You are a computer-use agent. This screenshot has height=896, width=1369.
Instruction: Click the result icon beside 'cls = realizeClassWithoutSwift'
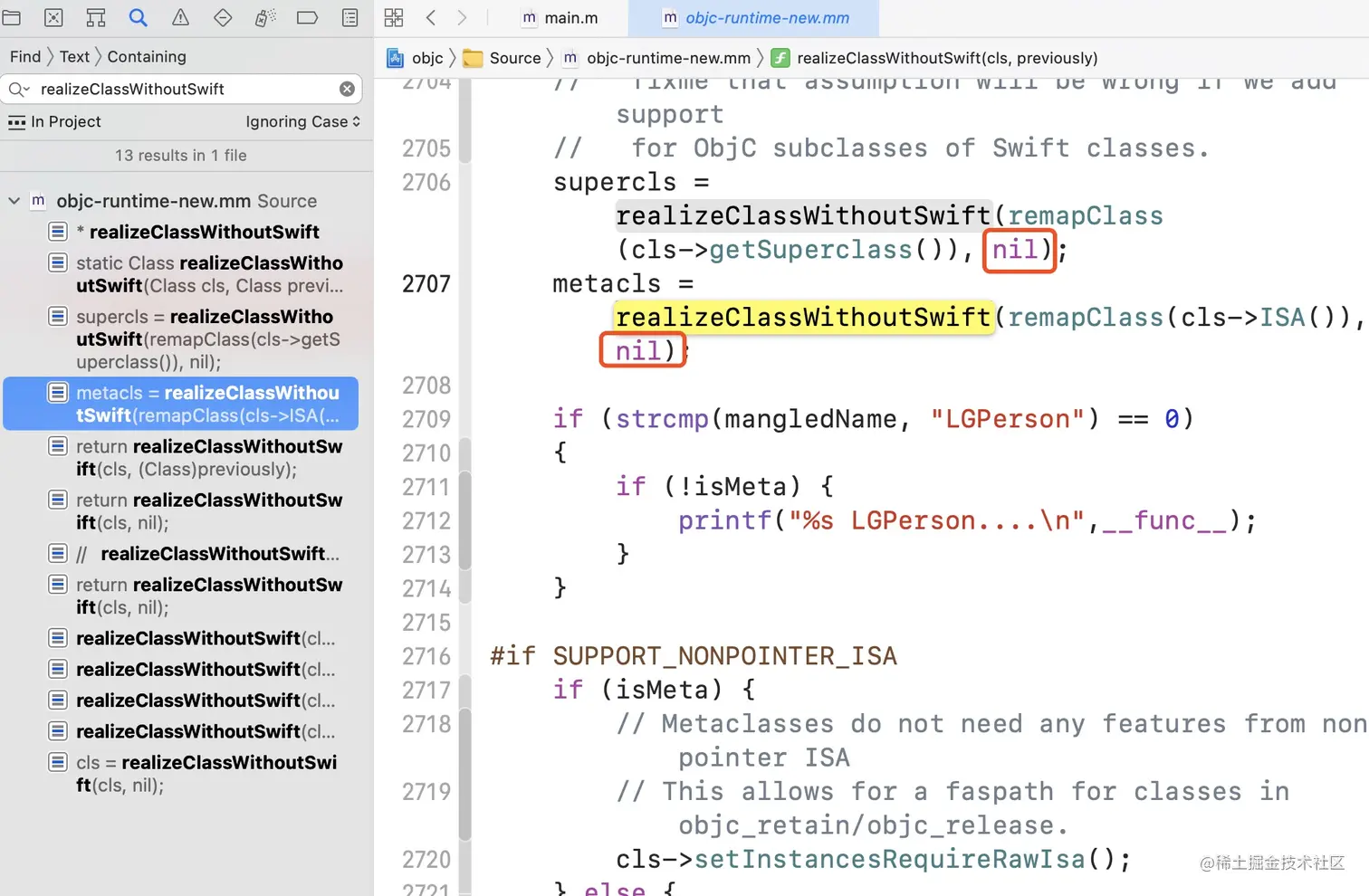pos(58,762)
